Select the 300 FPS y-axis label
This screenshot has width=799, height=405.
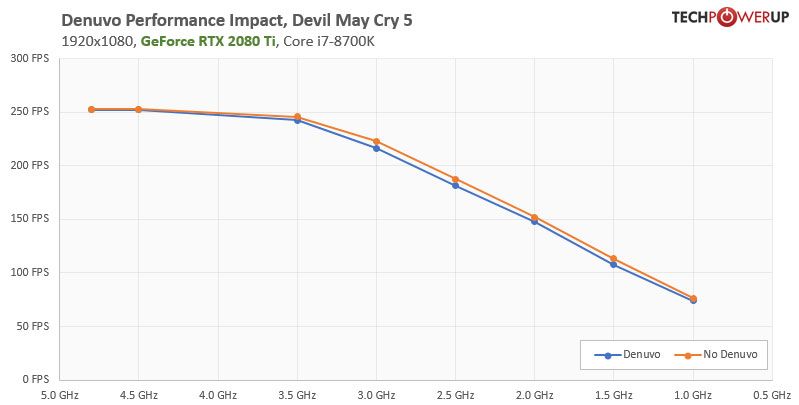[30, 58]
